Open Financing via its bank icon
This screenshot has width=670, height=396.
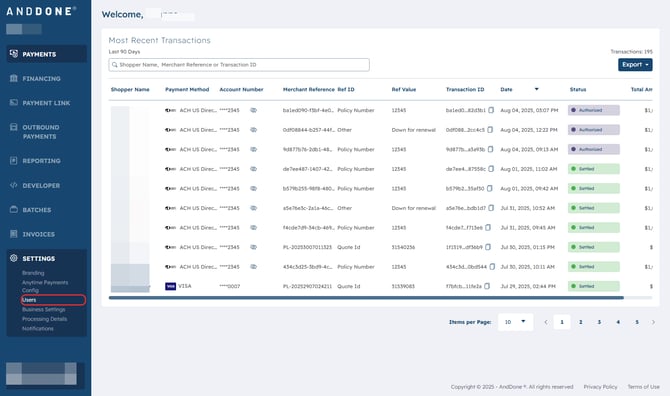tap(14, 78)
